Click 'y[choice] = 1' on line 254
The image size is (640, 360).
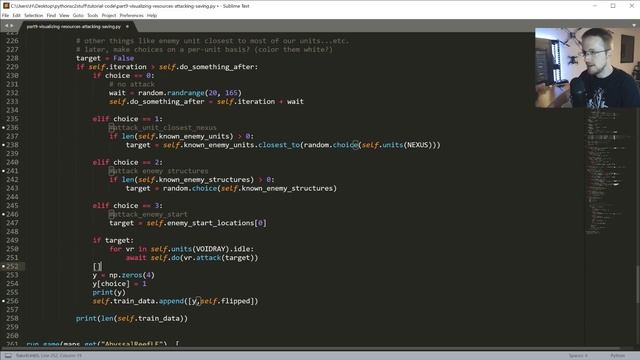pyautogui.click(x=119, y=284)
